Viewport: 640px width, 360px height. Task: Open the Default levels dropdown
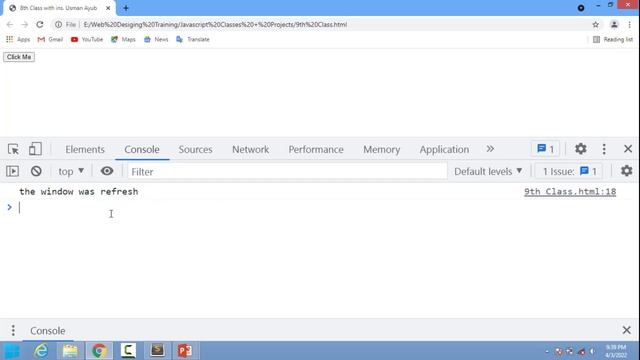tap(488, 171)
